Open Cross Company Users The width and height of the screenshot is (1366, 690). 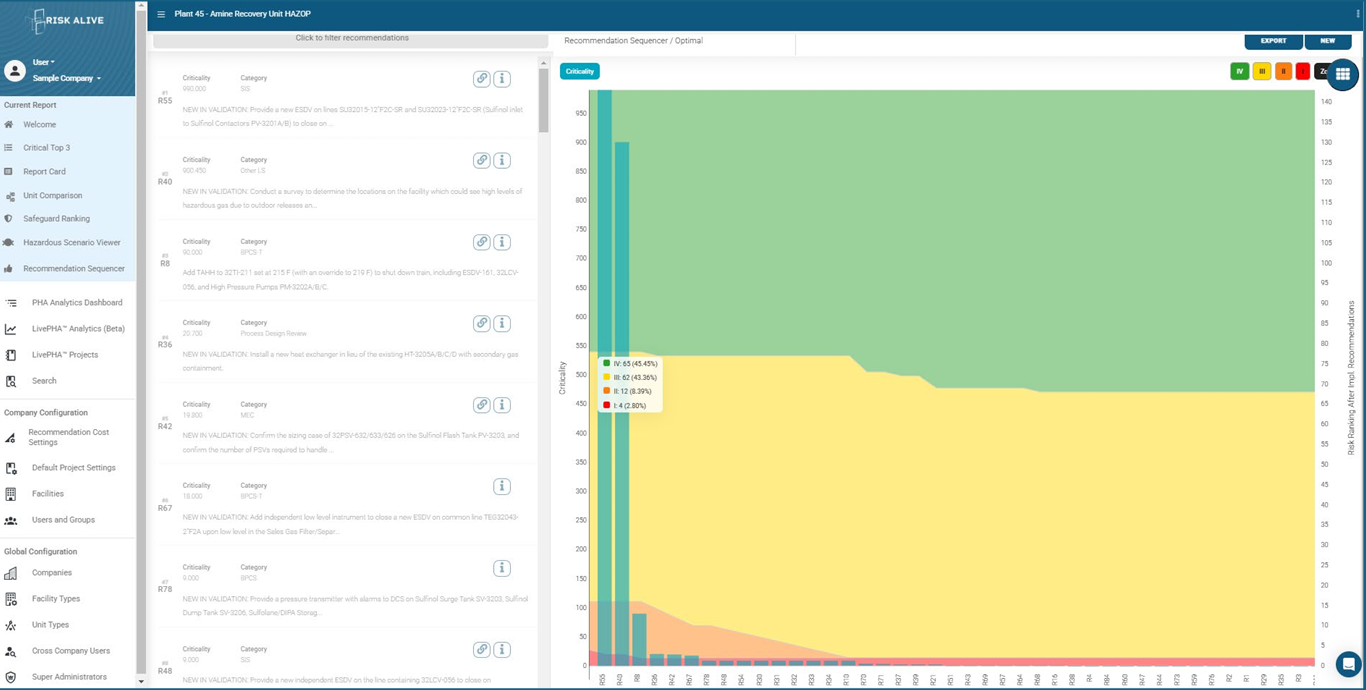tap(71, 651)
